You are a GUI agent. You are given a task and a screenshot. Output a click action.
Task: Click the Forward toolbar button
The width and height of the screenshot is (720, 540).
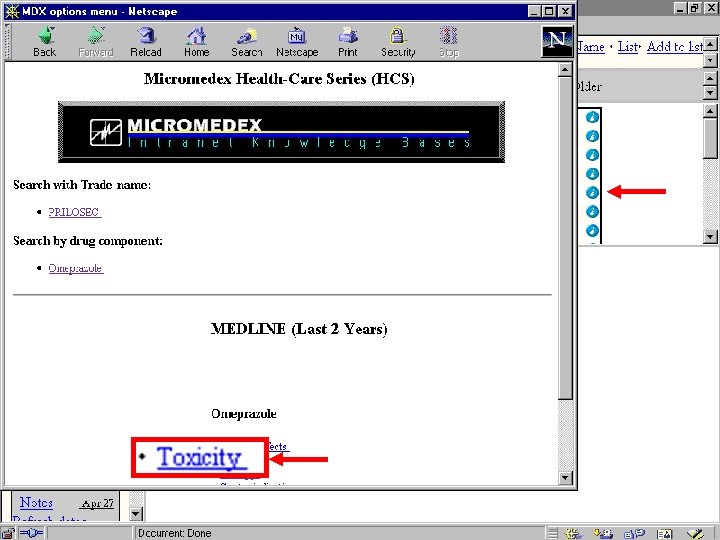[x=96, y=42]
